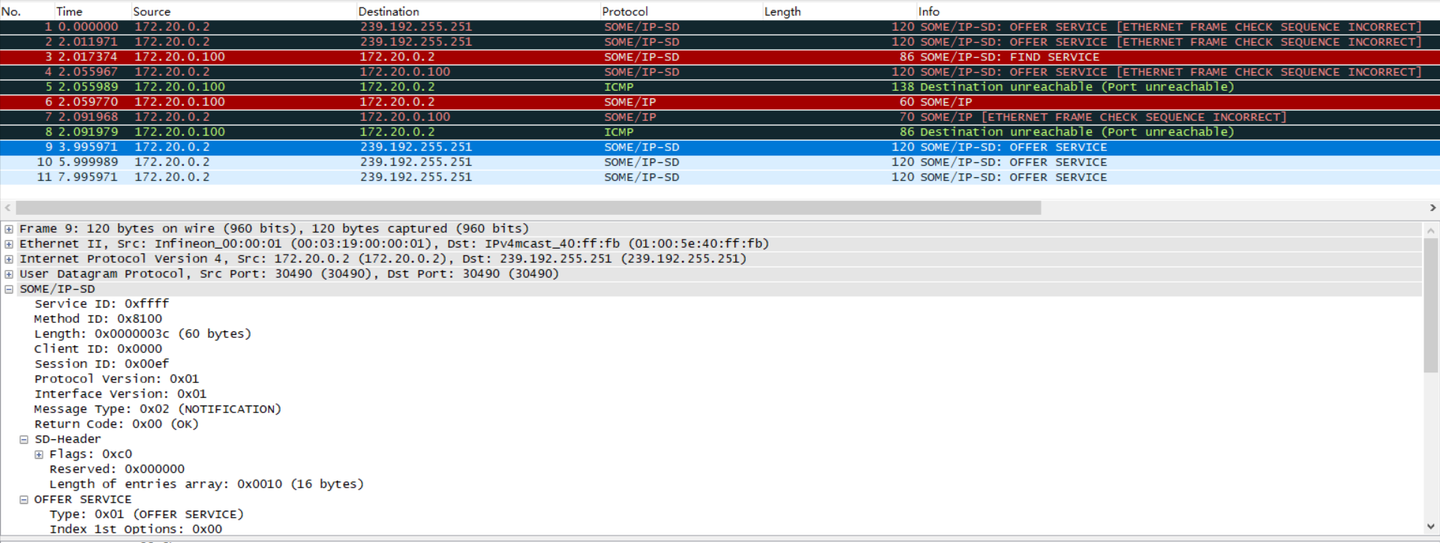
Task: Click the packet list scroll right arrow
Action: (x=1432, y=208)
